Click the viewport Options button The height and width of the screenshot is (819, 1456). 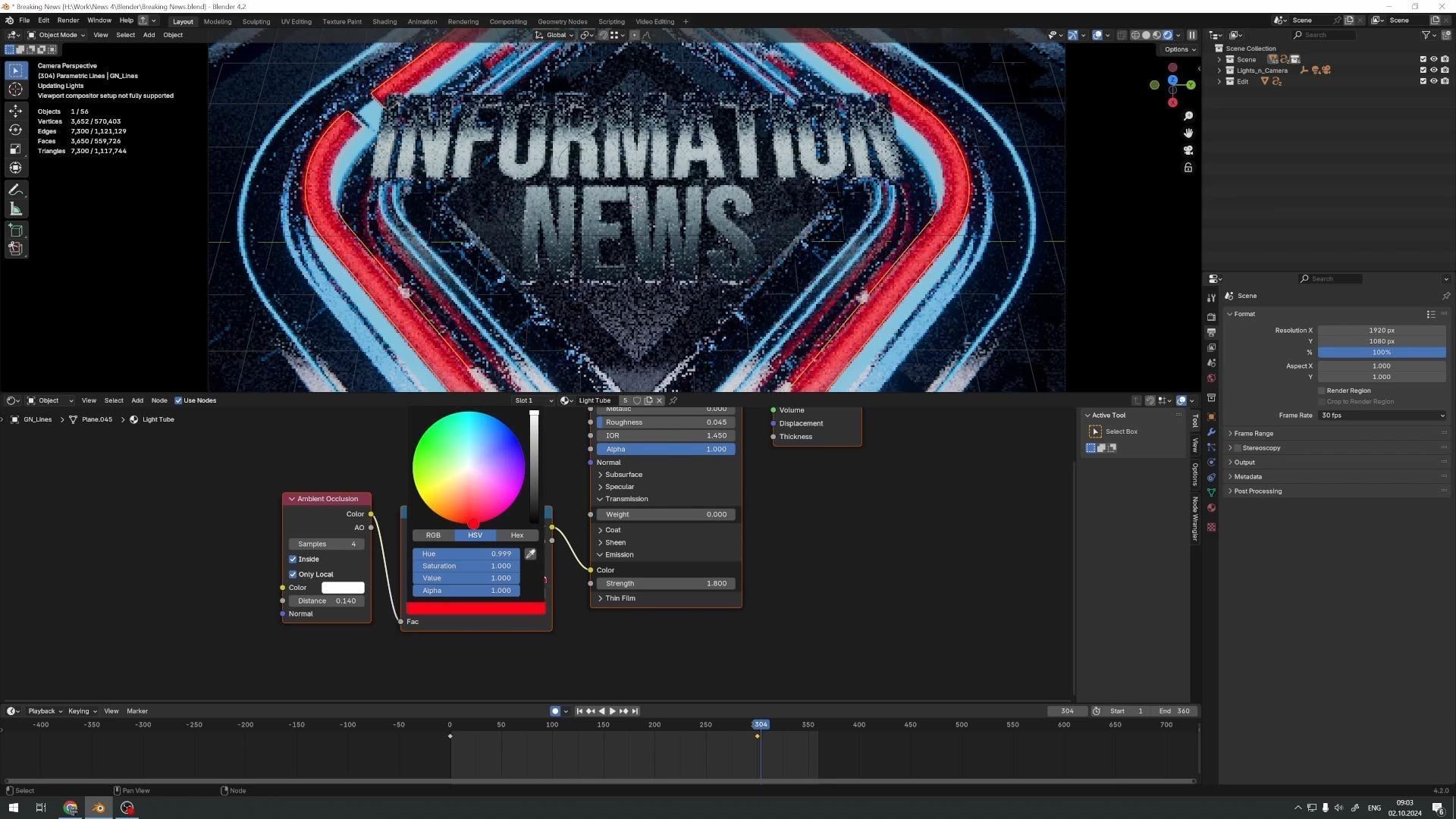pos(1180,49)
